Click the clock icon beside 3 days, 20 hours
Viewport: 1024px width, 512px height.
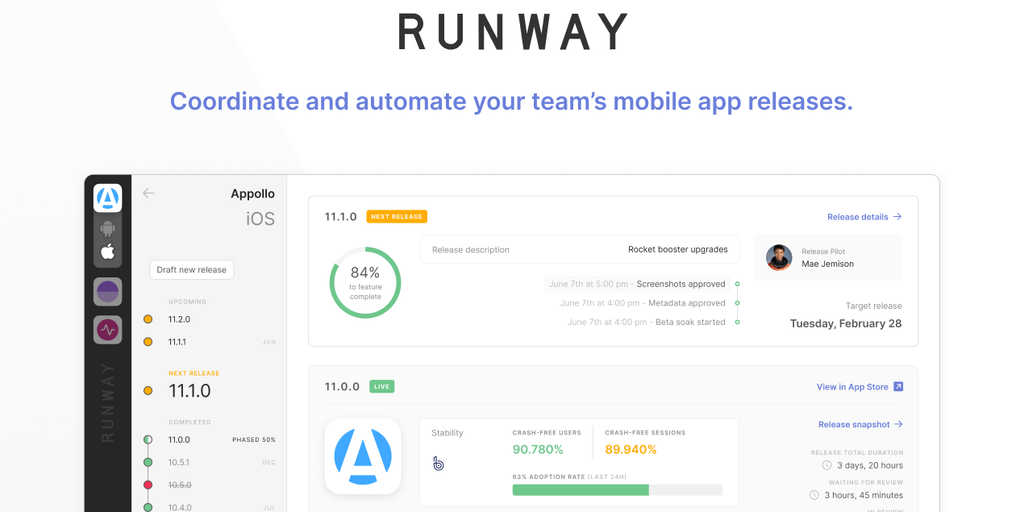click(827, 466)
